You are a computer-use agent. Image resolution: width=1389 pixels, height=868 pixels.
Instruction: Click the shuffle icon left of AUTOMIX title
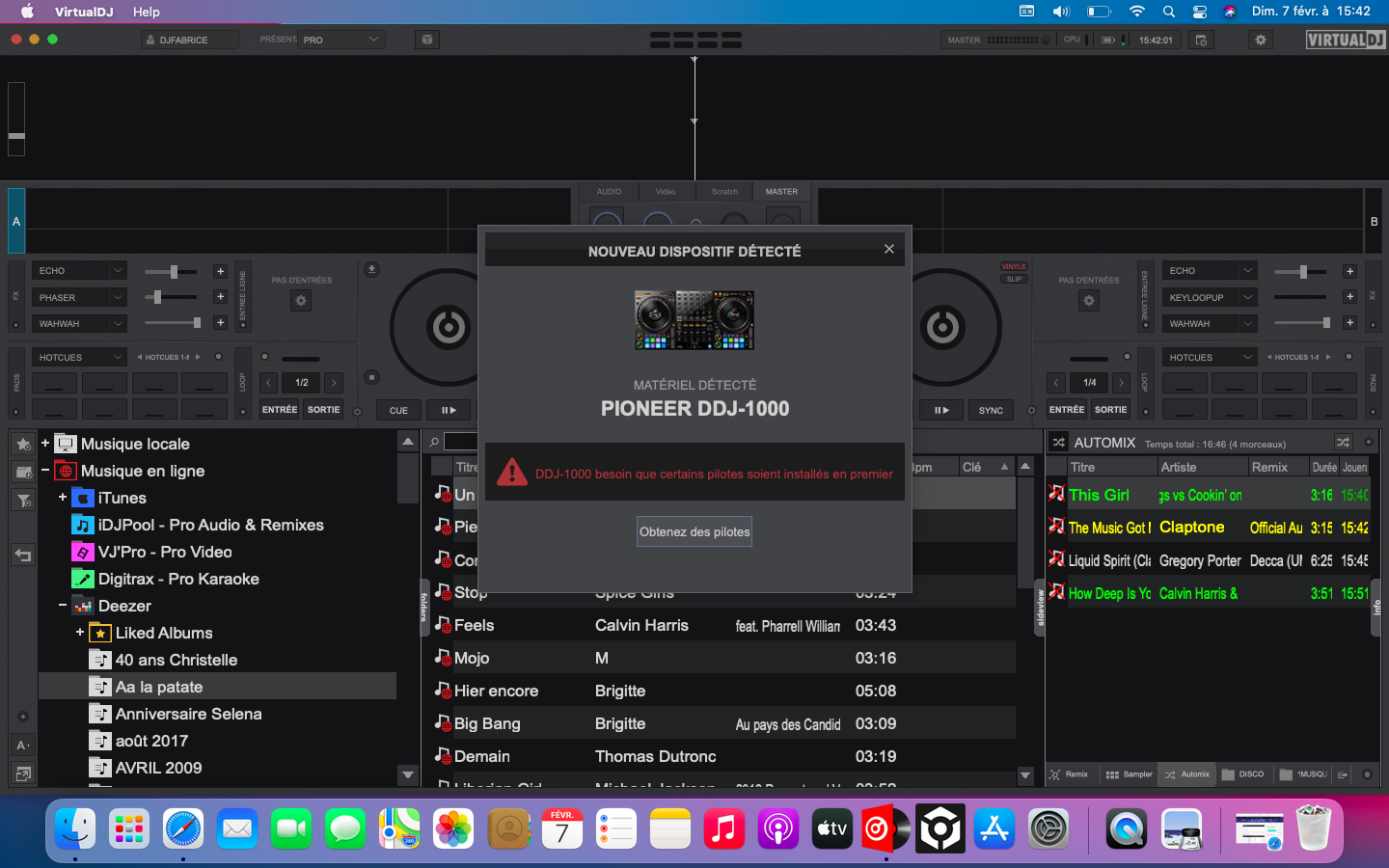coord(1058,443)
